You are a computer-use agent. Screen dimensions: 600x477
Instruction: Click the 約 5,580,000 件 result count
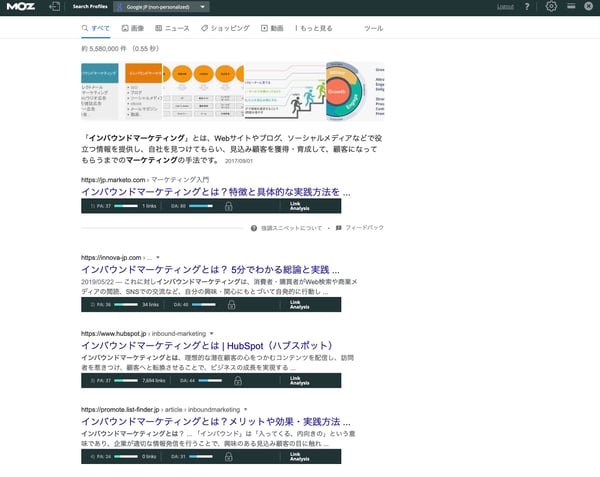pyautogui.click(x=104, y=49)
